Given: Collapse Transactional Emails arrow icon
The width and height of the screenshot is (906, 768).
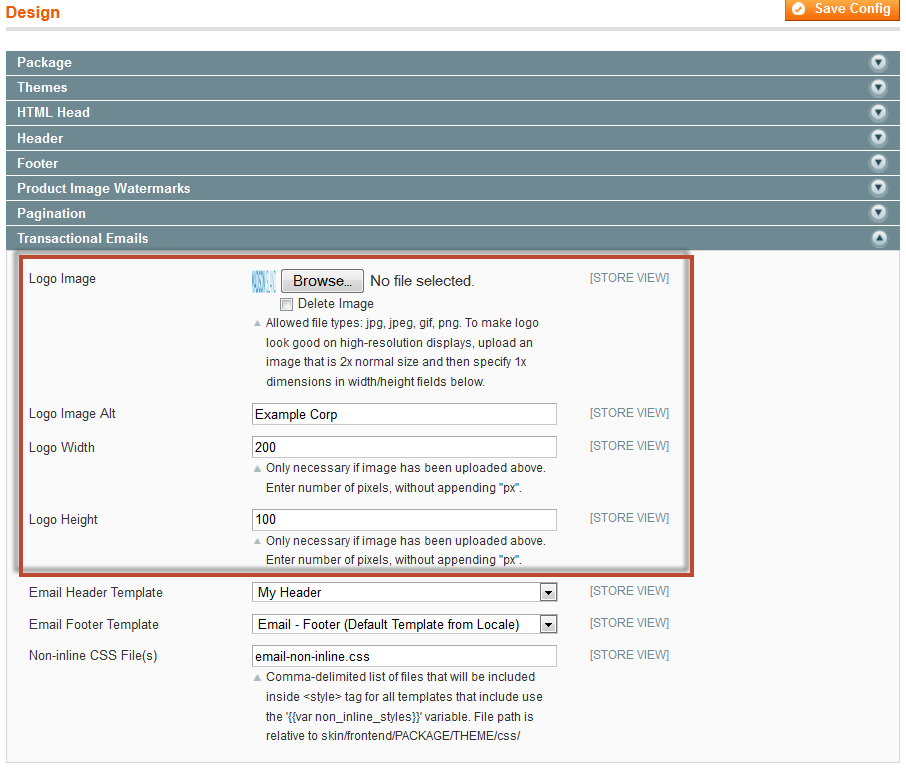Looking at the screenshot, I should click(x=878, y=238).
